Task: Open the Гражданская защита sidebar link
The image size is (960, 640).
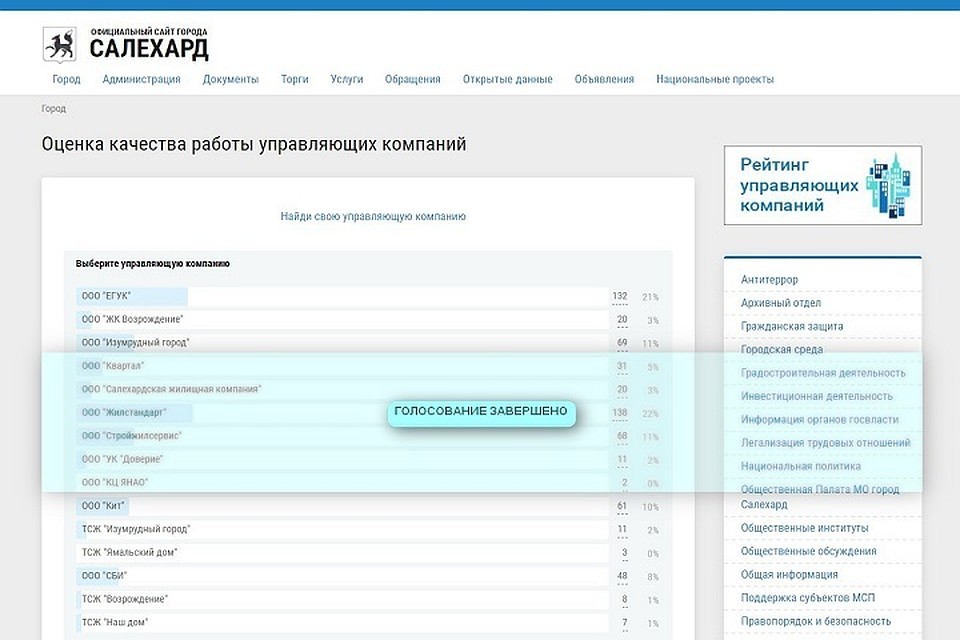Action: pyautogui.click(x=792, y=326)
